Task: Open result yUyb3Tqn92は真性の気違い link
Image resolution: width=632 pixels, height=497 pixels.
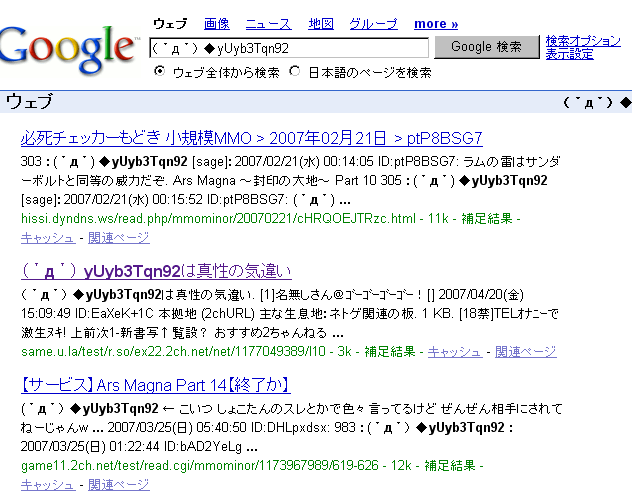Action: point(156,271)
